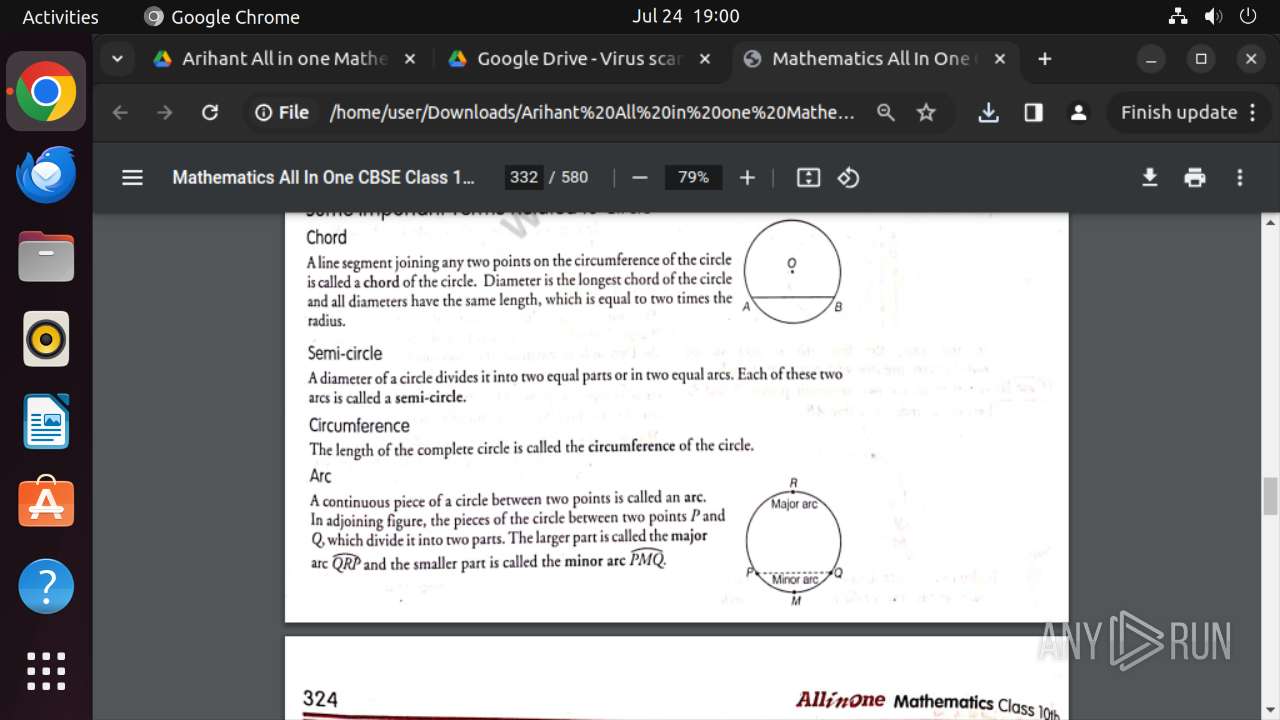The image size is (1280, 720).
Task: Open LibreOffice Writer from the dock
Action: click(46, 421)
